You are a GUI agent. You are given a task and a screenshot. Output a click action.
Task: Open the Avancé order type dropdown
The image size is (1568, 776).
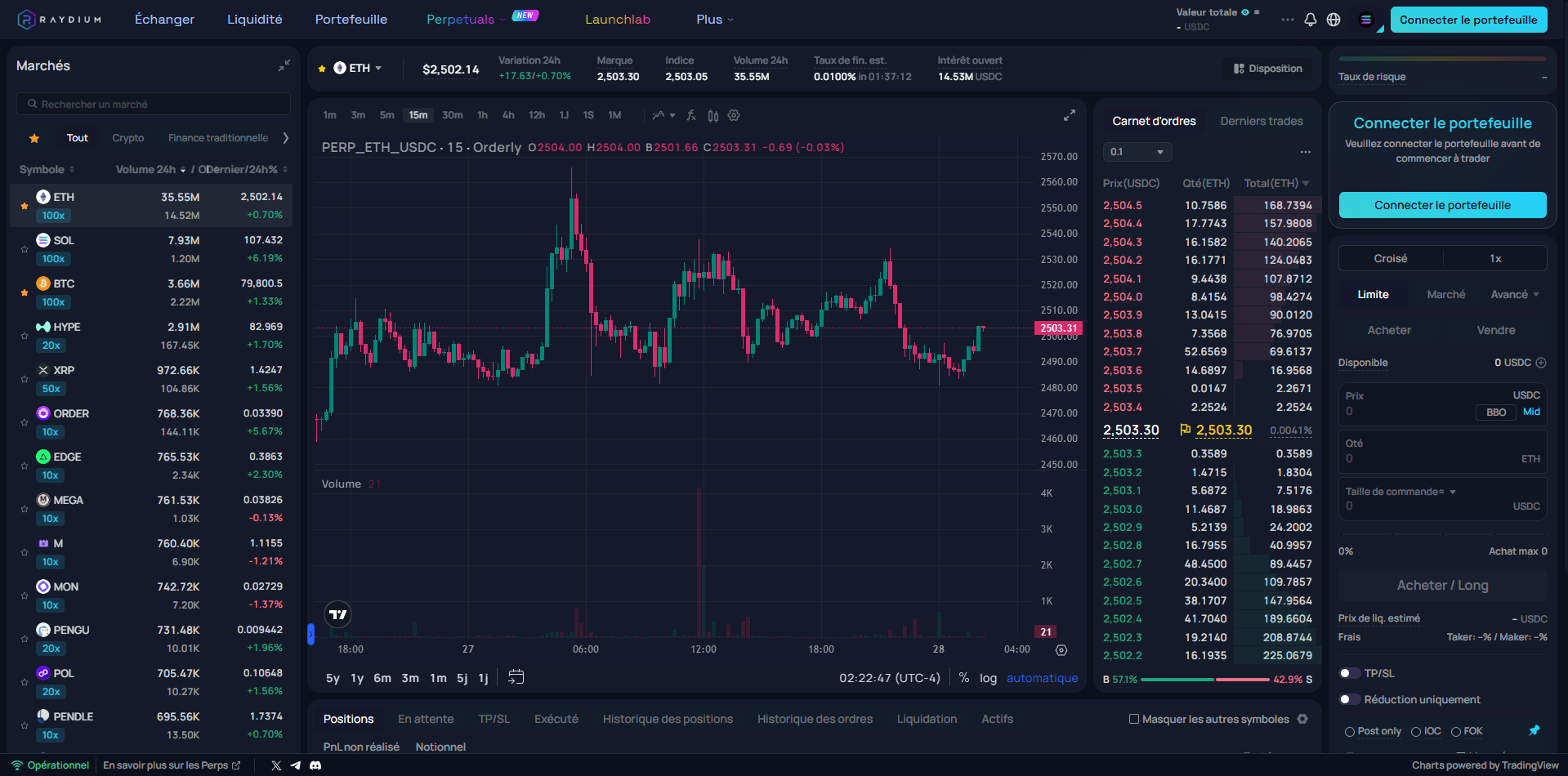(x=1515, y=294)
